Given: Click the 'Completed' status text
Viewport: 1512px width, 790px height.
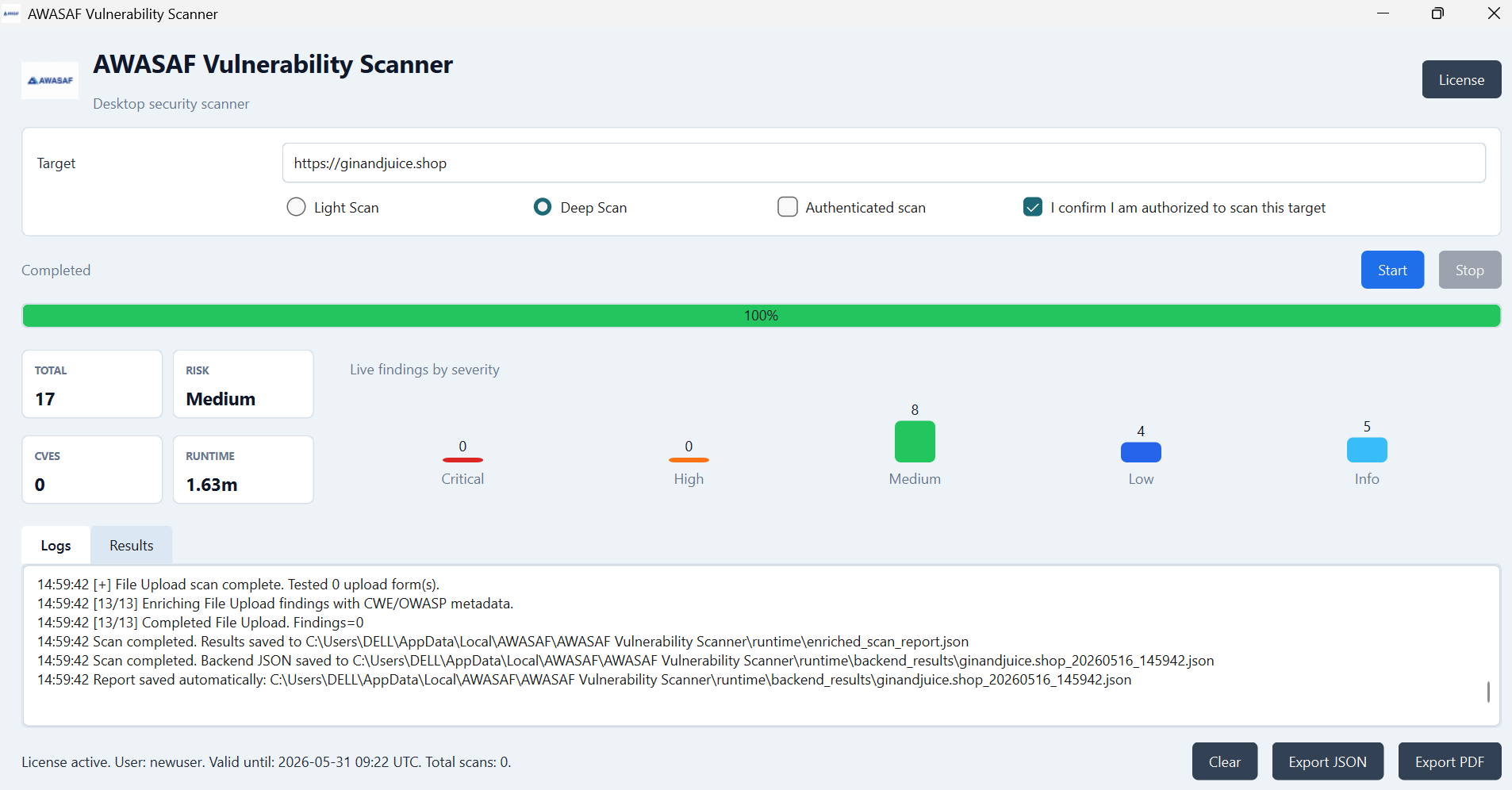Looking at the screenshot, I should click(56, 270).
